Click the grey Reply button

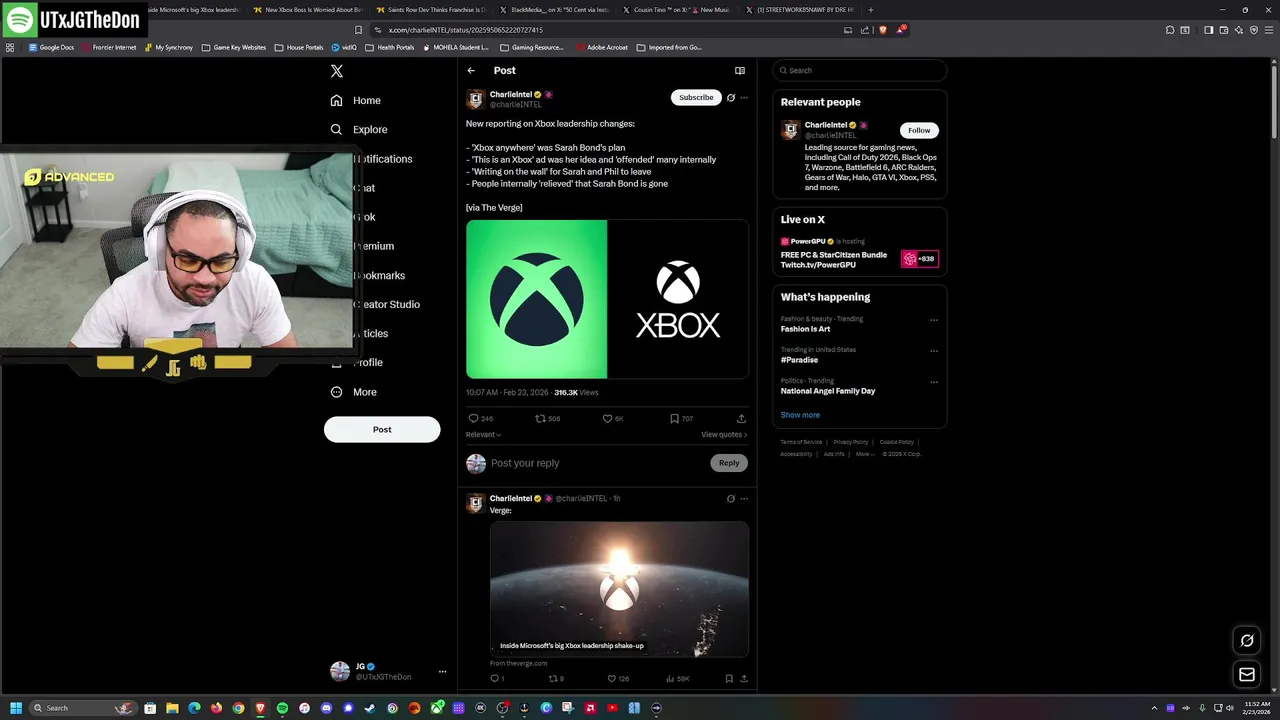pyautogui.click(x=729, y=463)
